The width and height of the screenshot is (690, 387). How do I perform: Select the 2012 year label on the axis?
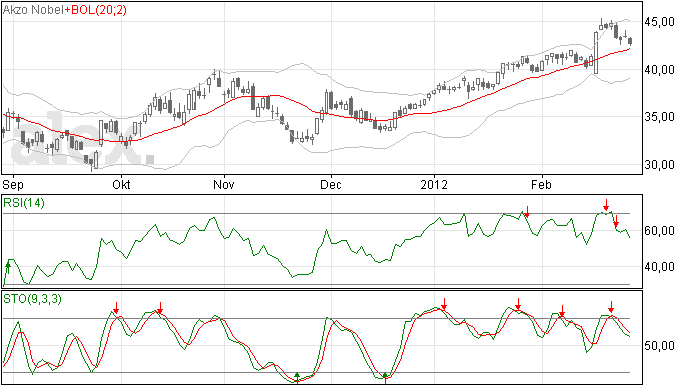coord(434,184)
